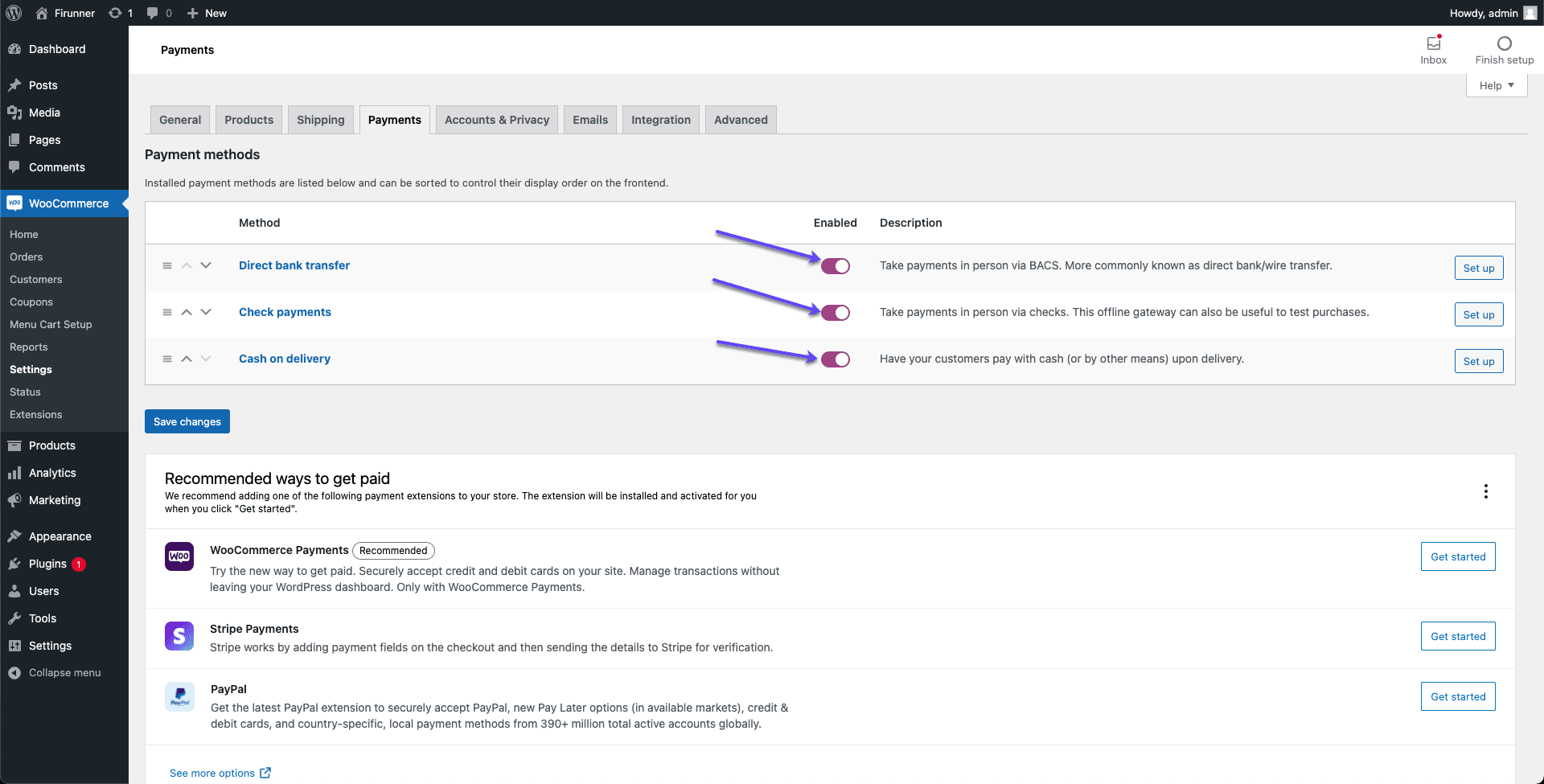This screenshot has width=1544, height=784.
Task: Click the PayPal logo
Action: [179, 696]
